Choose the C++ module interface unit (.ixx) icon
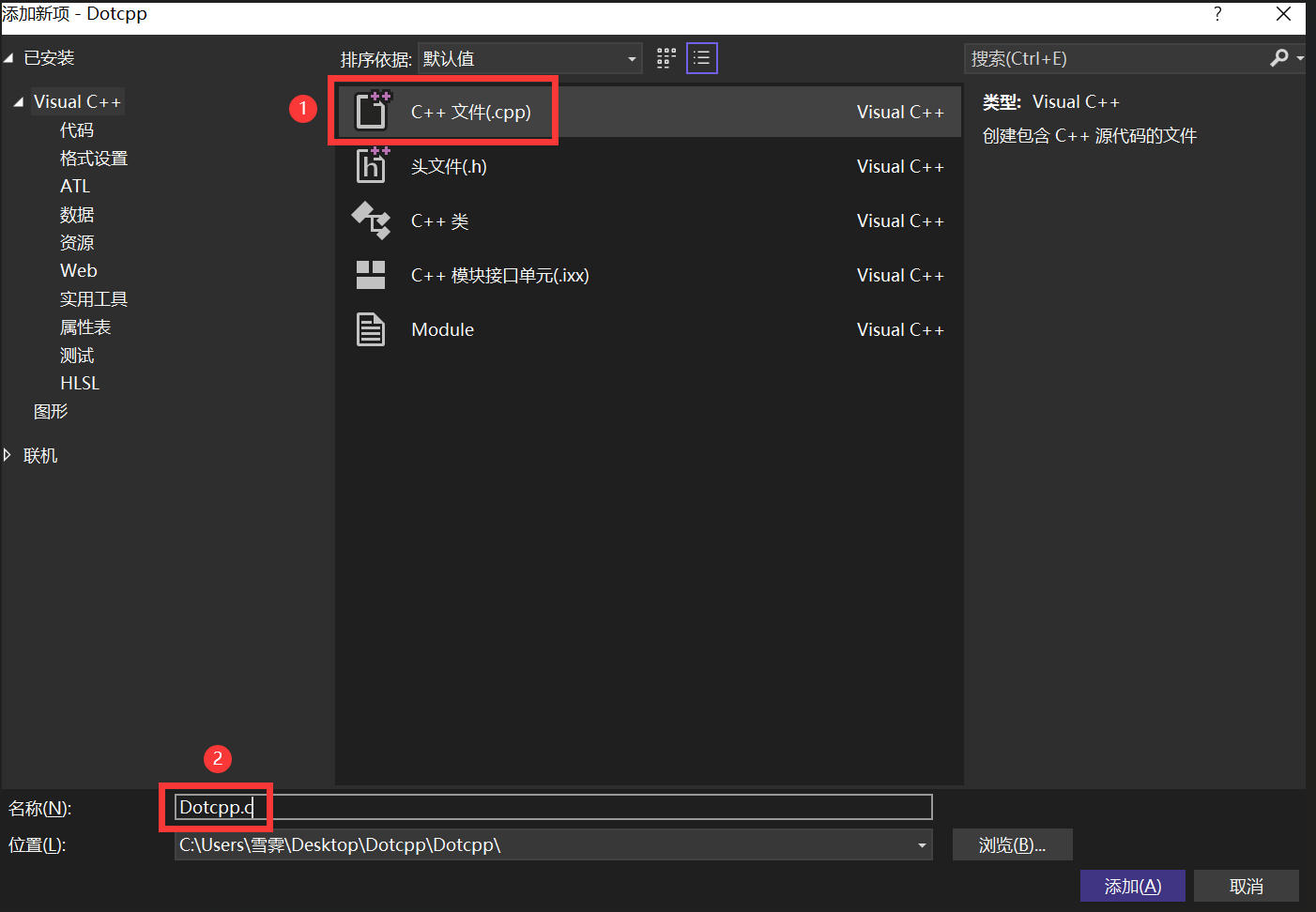 (371, 275)
